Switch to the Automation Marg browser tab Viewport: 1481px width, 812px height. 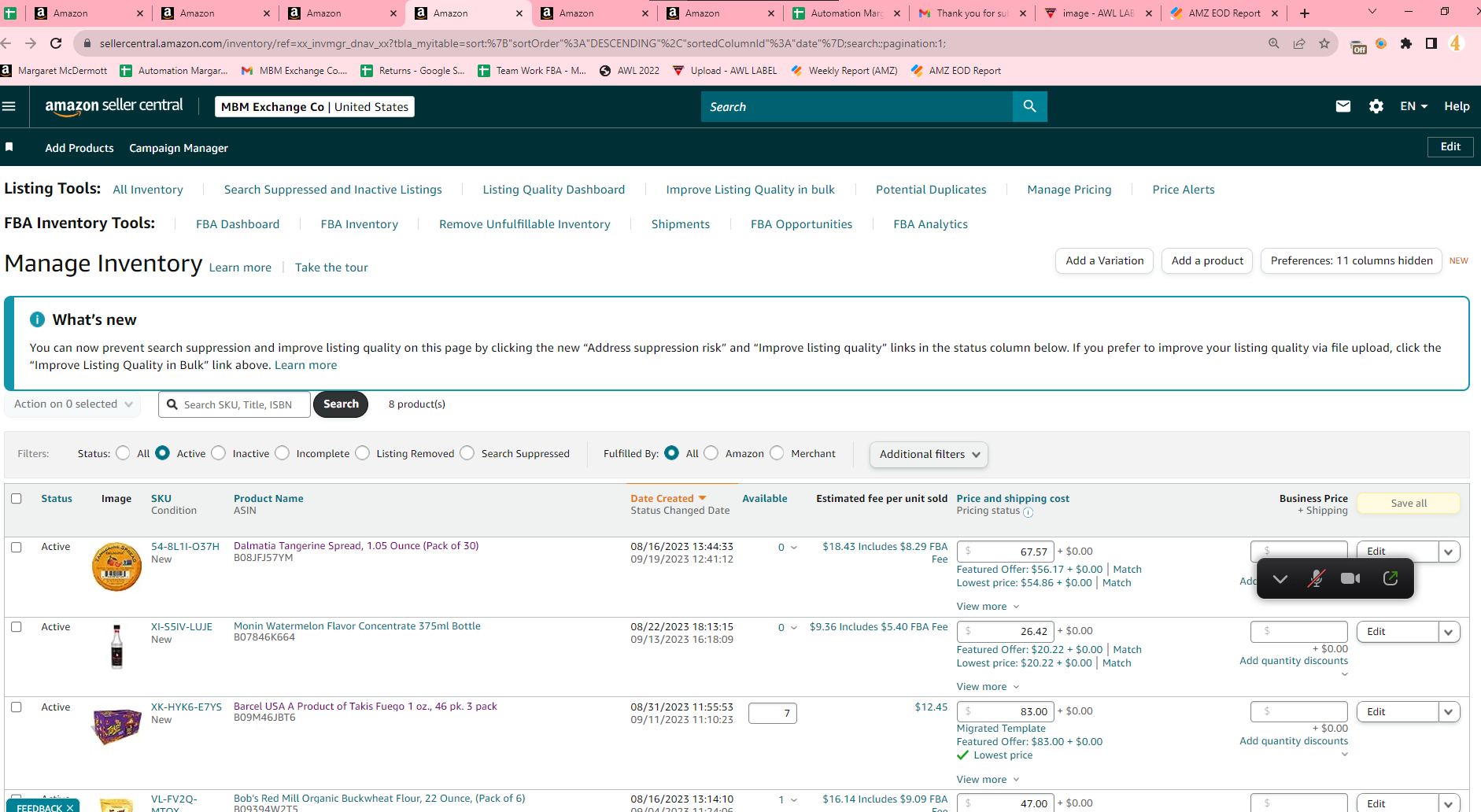[847, 13]
